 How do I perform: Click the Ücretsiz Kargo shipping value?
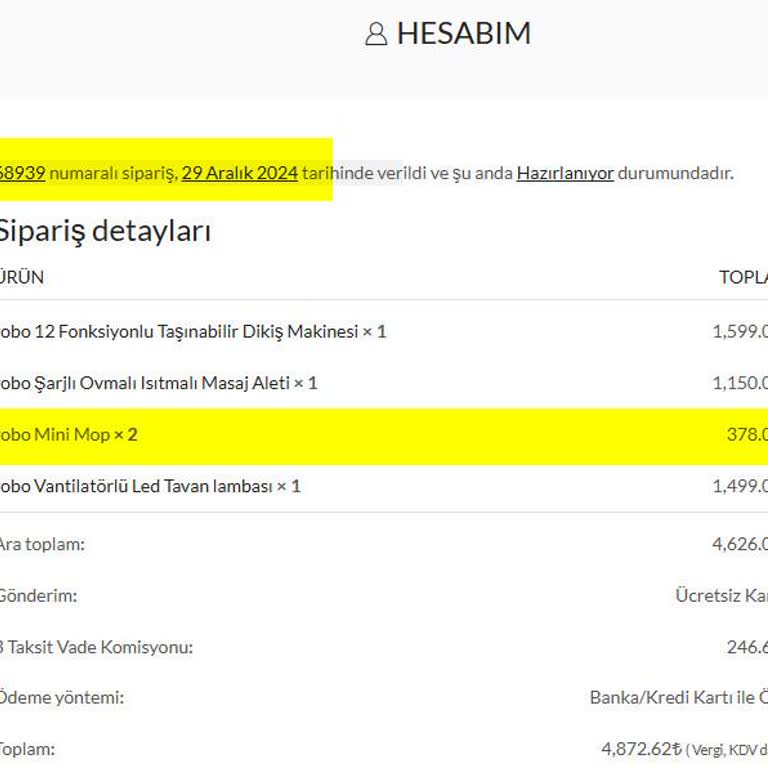coord(721,596)
